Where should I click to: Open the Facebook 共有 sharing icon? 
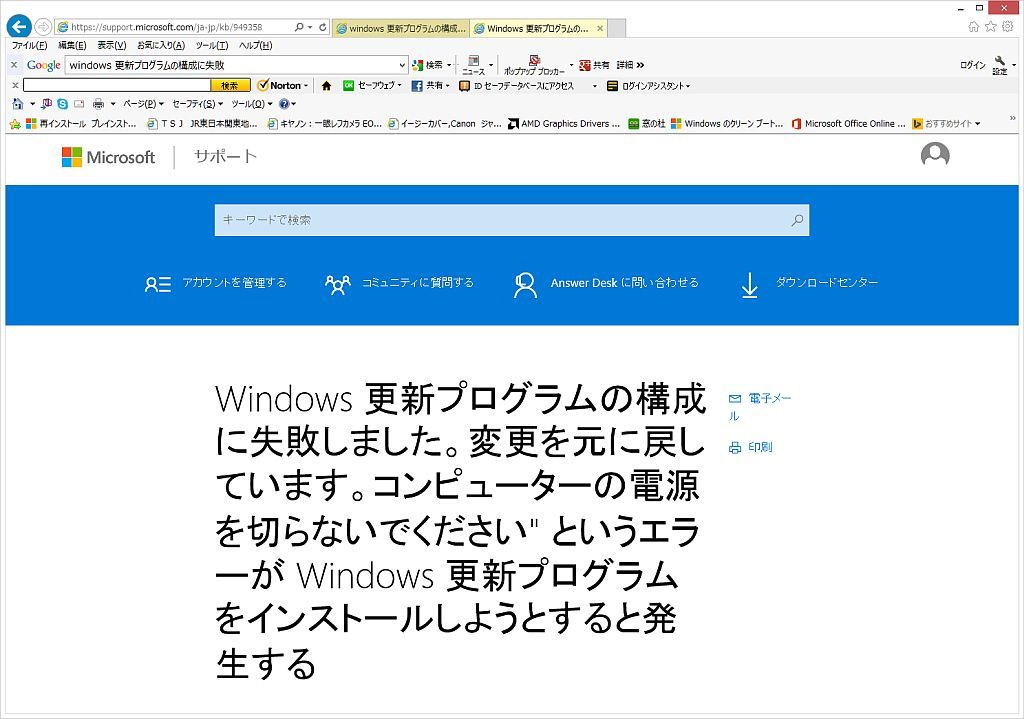point(418,85)
